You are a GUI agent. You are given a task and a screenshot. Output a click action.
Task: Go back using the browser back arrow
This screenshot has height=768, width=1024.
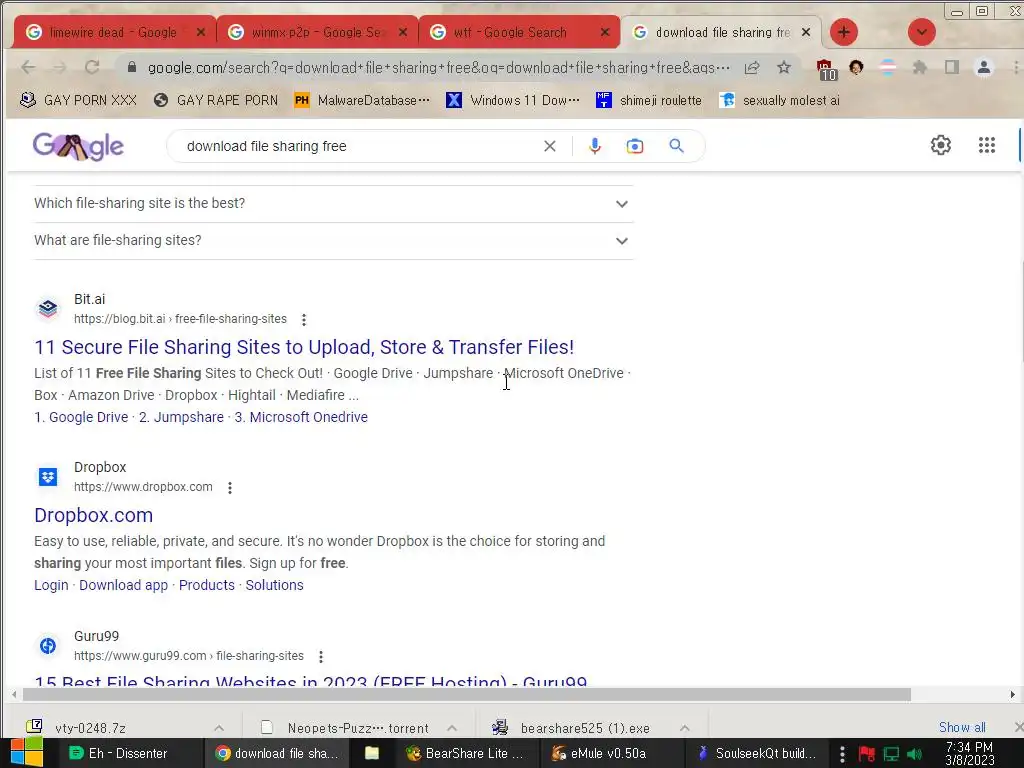click(x=27, y=67)
